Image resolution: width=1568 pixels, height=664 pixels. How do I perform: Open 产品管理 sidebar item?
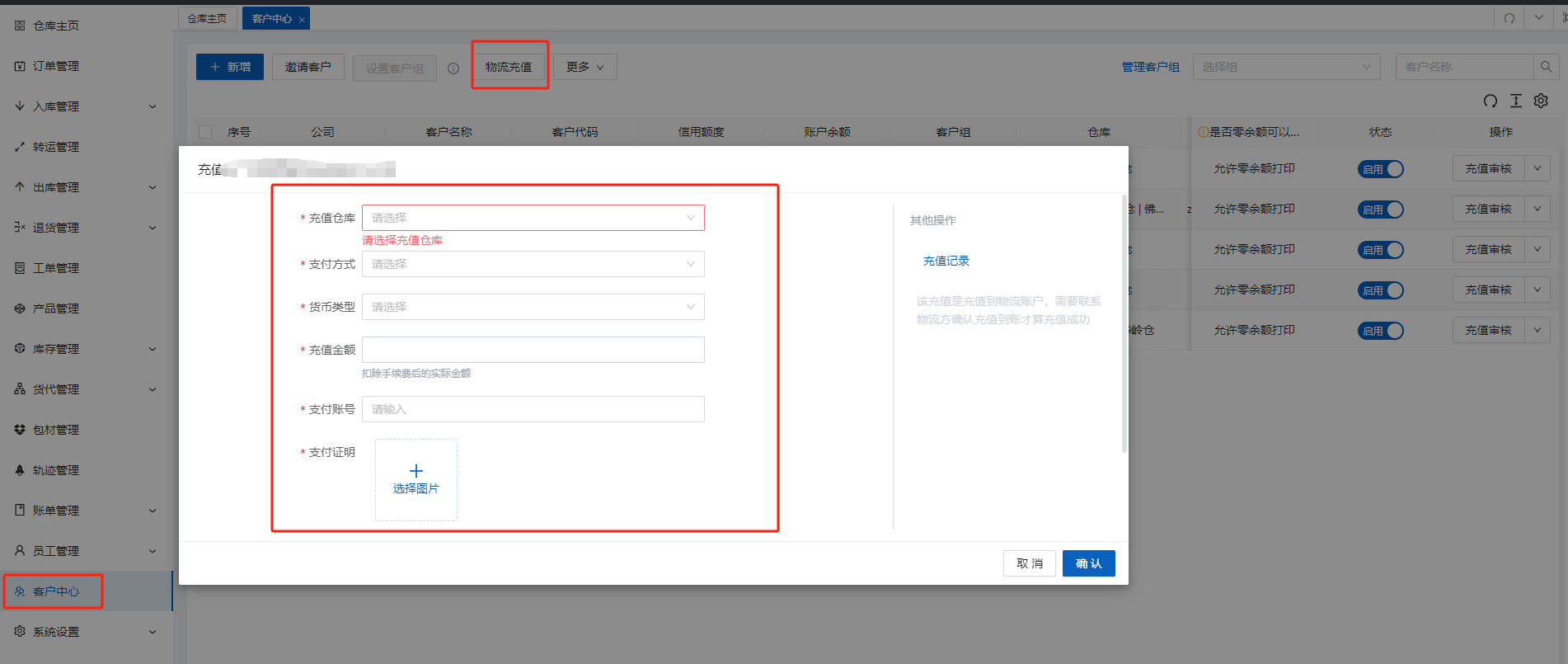point(56,308)
